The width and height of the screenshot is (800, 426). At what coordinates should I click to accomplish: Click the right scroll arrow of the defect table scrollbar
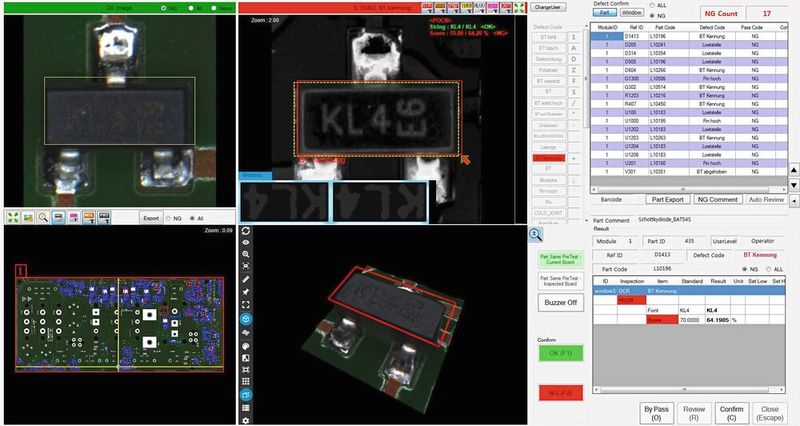coord(784,189)
